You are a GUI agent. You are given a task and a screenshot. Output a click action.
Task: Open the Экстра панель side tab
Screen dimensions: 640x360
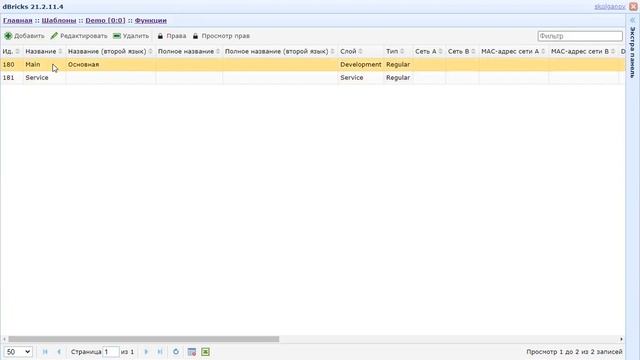pos(633,52)
